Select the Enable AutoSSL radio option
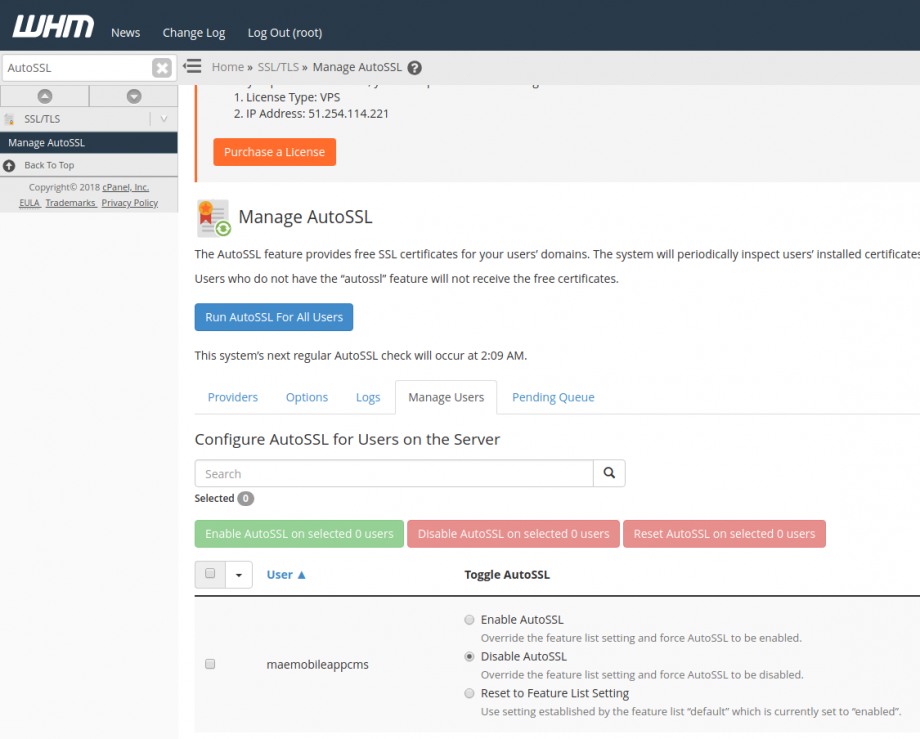The width and height of the screenshot is (920, 739). pos(469,620)
